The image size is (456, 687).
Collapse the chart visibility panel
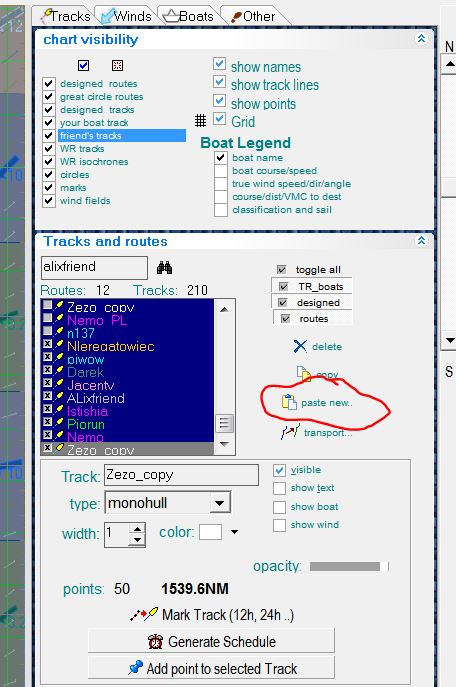coord(421,39)
